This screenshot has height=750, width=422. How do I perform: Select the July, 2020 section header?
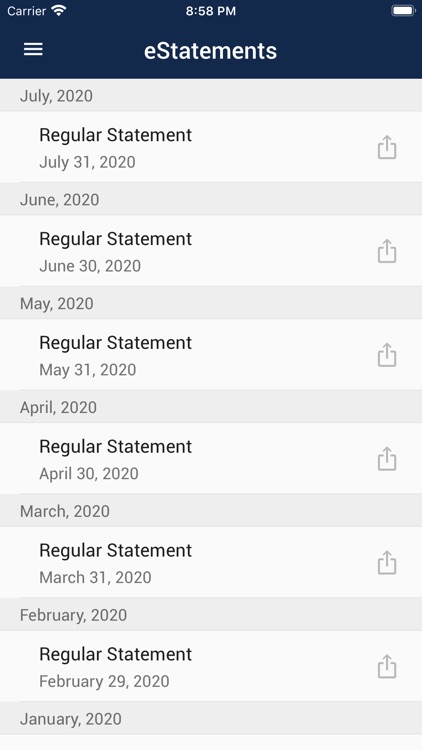211,96
